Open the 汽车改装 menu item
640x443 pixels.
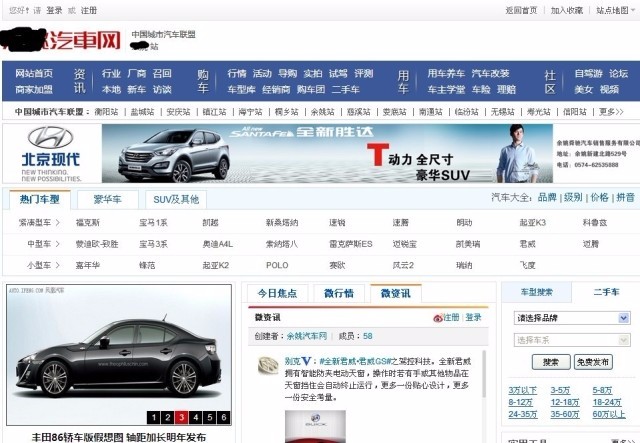[490, 73]
